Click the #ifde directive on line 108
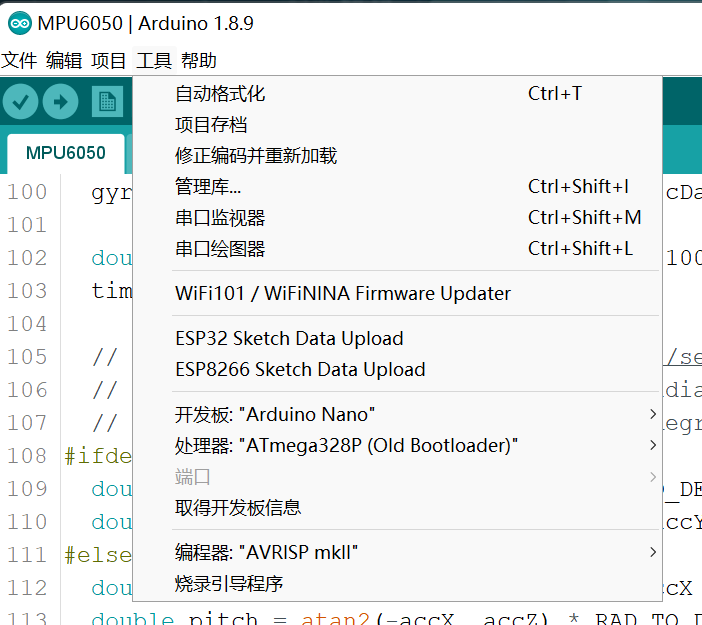 tap(98, 456)
